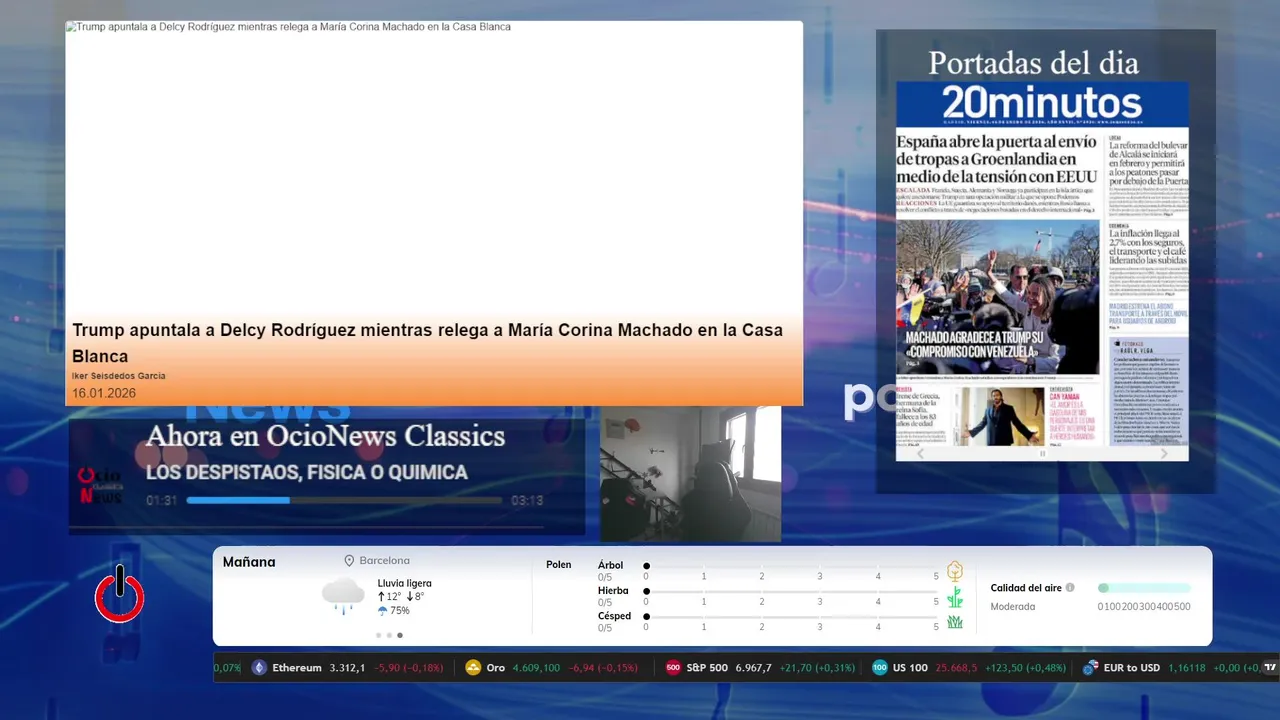Click the S&P 500 value 6.967,7
The width and height of the screenshot is (1280, 720).
pos(754,668)
